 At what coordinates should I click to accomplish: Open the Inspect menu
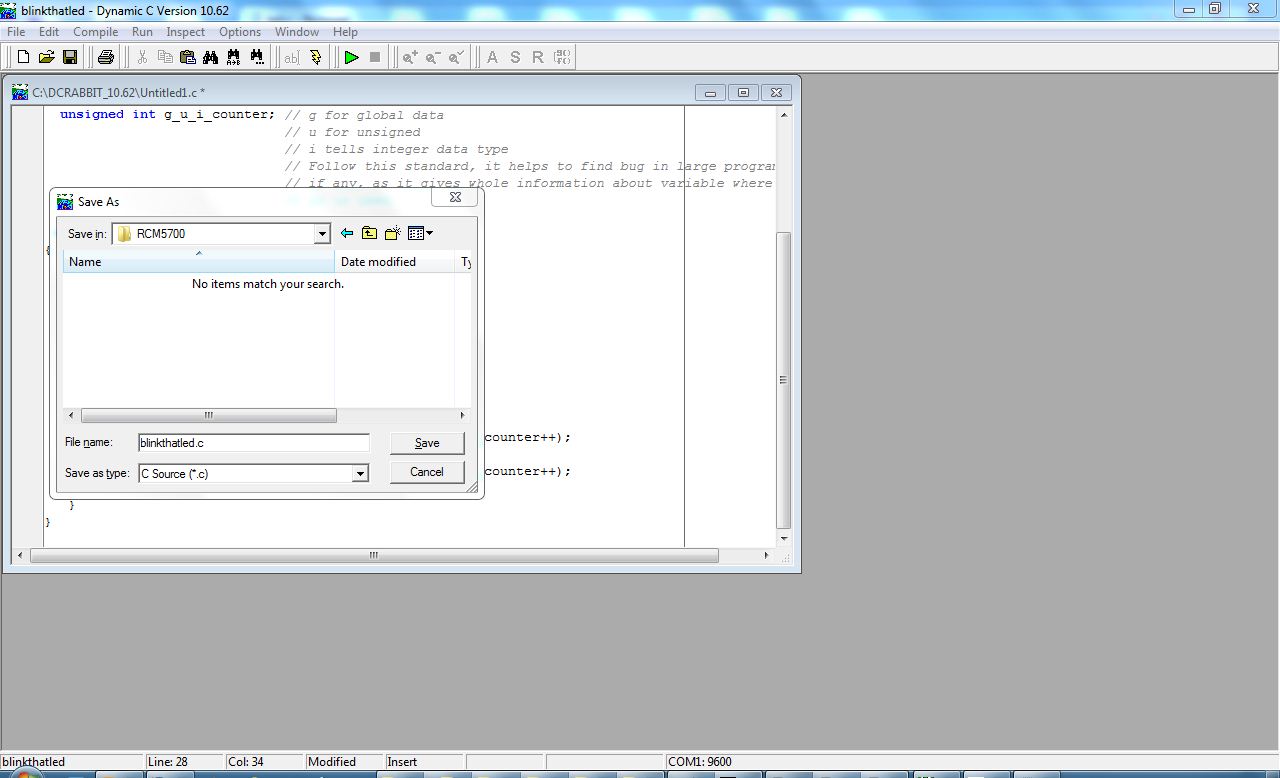[x=186, y=32]
